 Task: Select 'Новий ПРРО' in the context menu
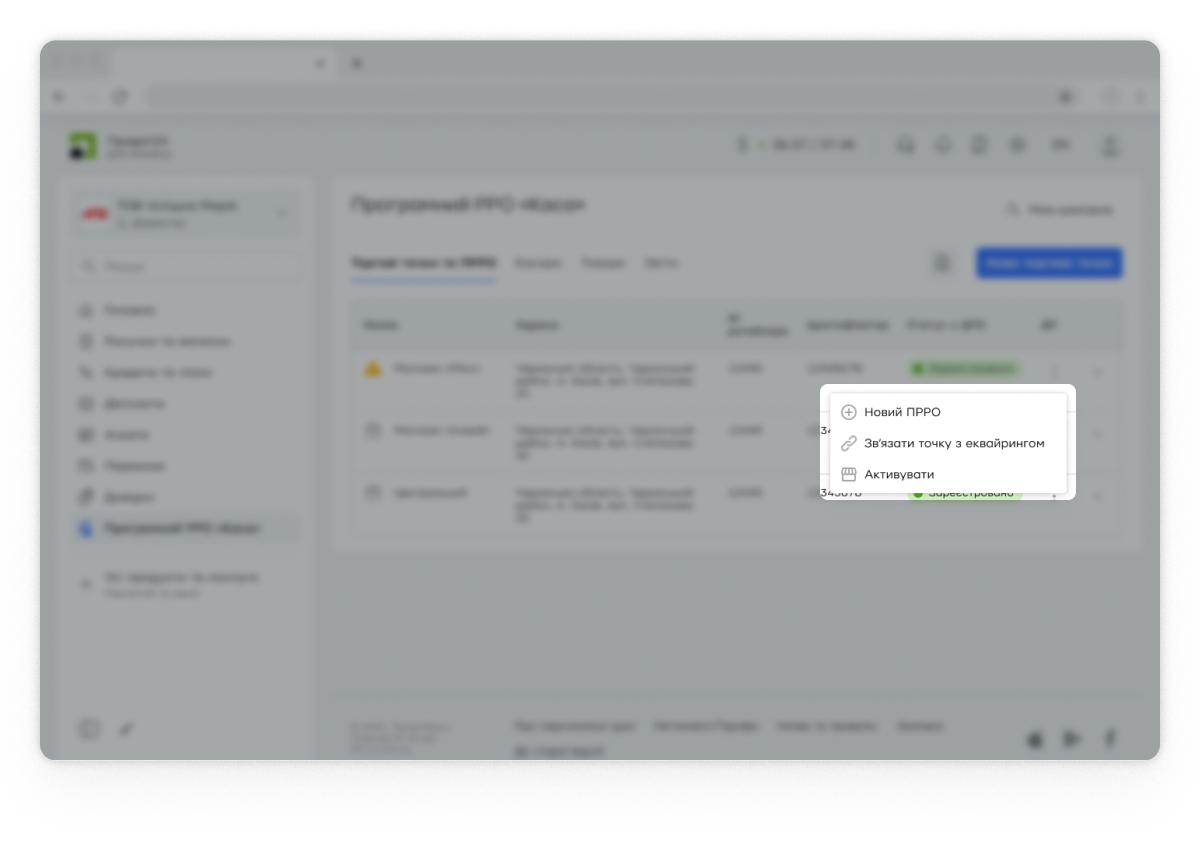tap(902, 412)
